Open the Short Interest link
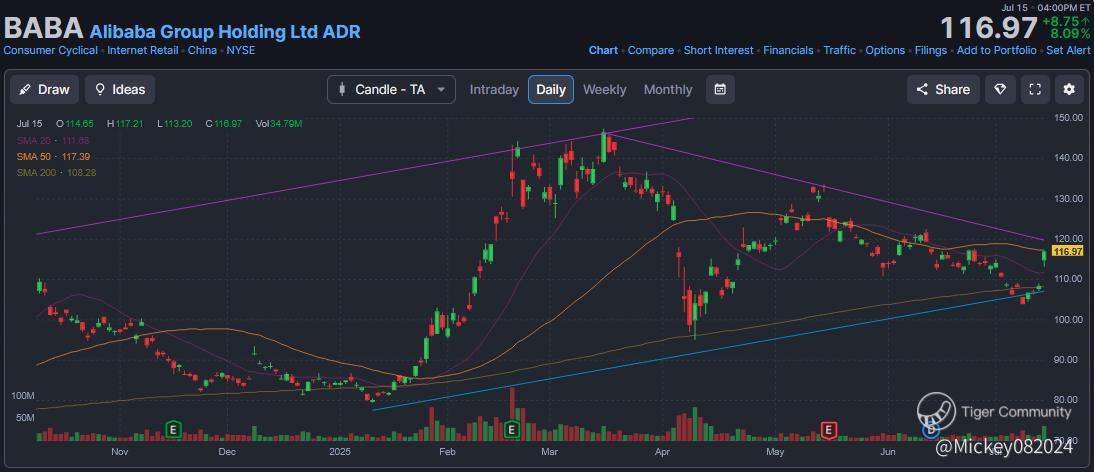The height and width of the screenshot is (472, 1094). (719, 50)
